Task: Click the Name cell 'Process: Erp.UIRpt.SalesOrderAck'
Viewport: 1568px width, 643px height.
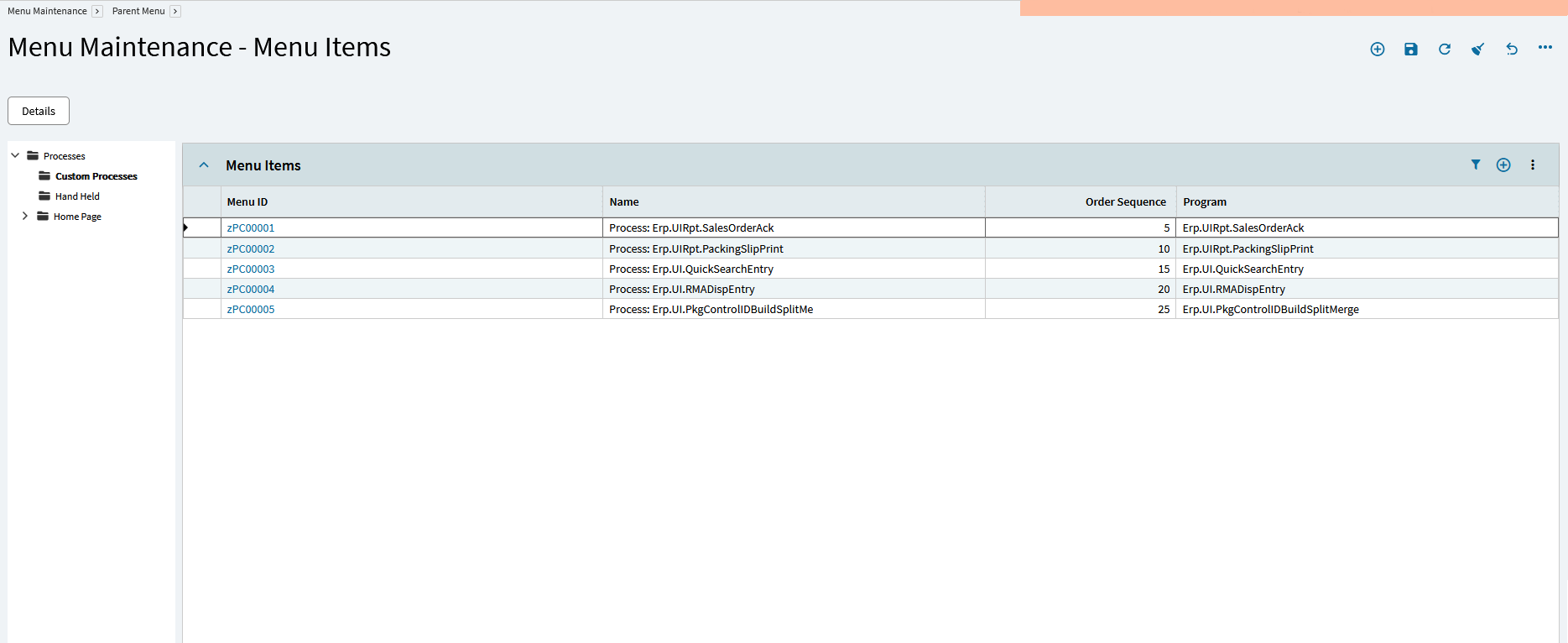Action: (x=794, y=227)
